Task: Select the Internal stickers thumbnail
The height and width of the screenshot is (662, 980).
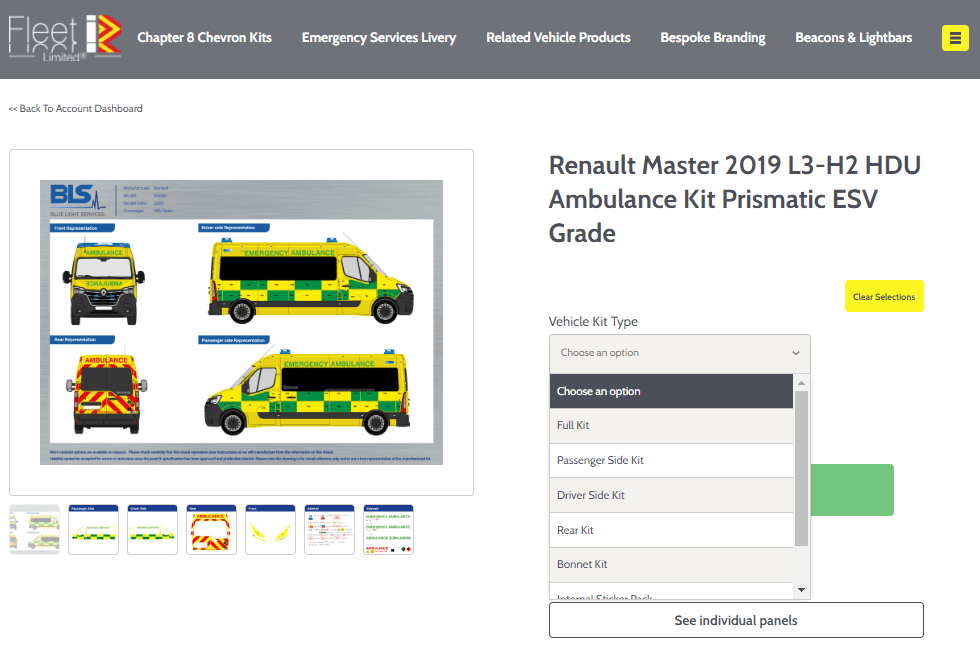Action: (329, 529)
